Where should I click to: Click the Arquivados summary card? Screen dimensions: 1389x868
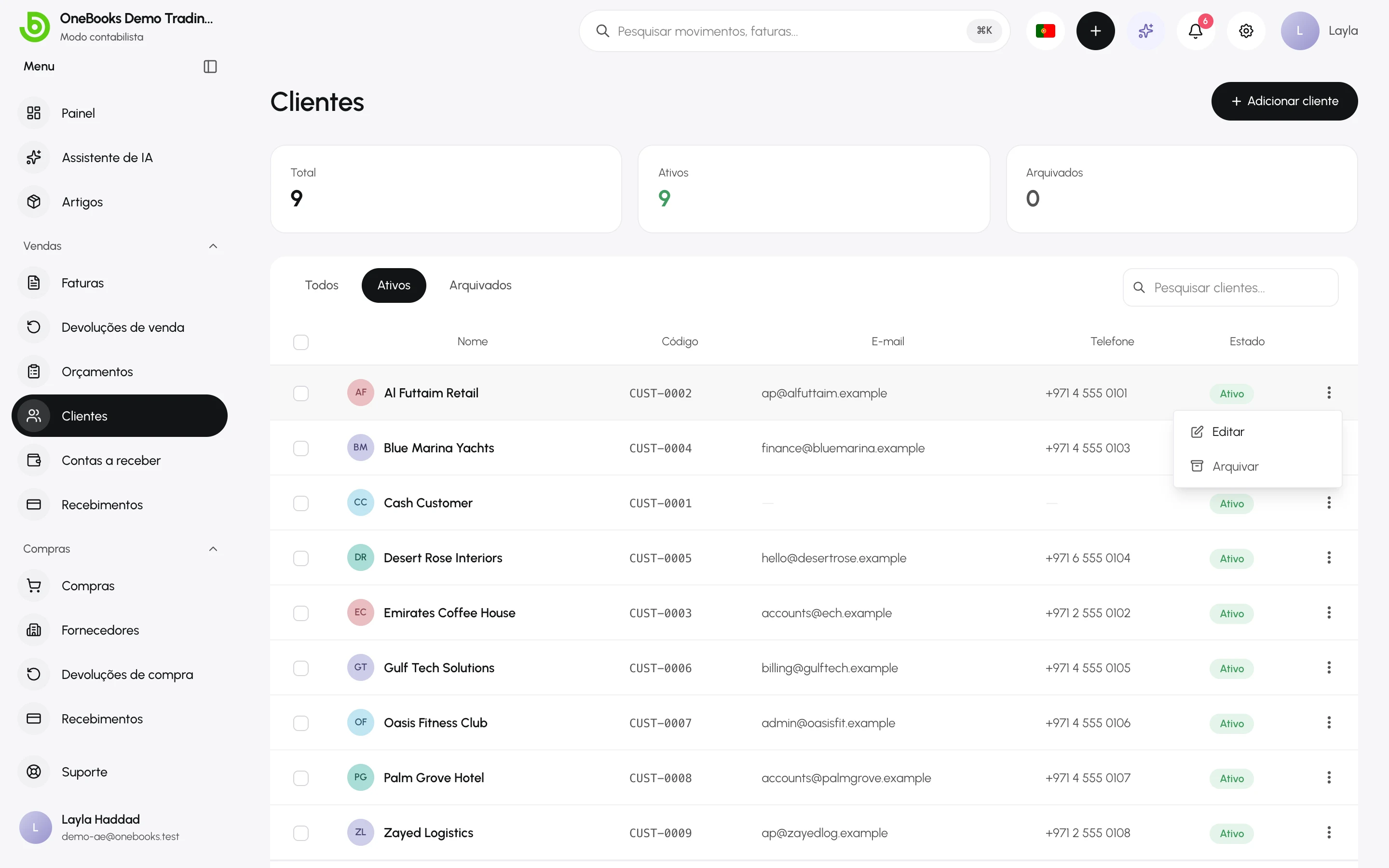tap(1182, 189)
